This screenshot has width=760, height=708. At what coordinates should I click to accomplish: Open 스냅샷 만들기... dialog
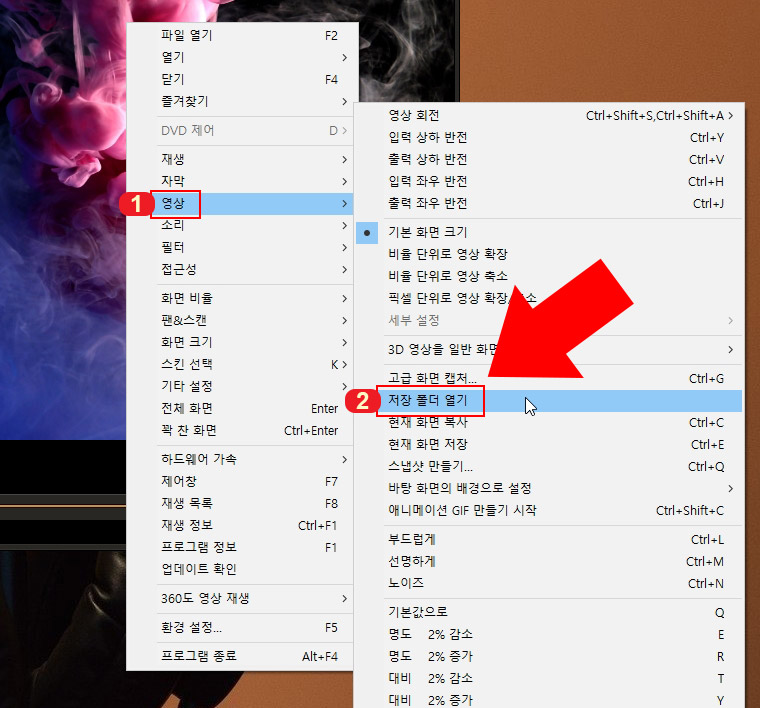click(549, 467)
